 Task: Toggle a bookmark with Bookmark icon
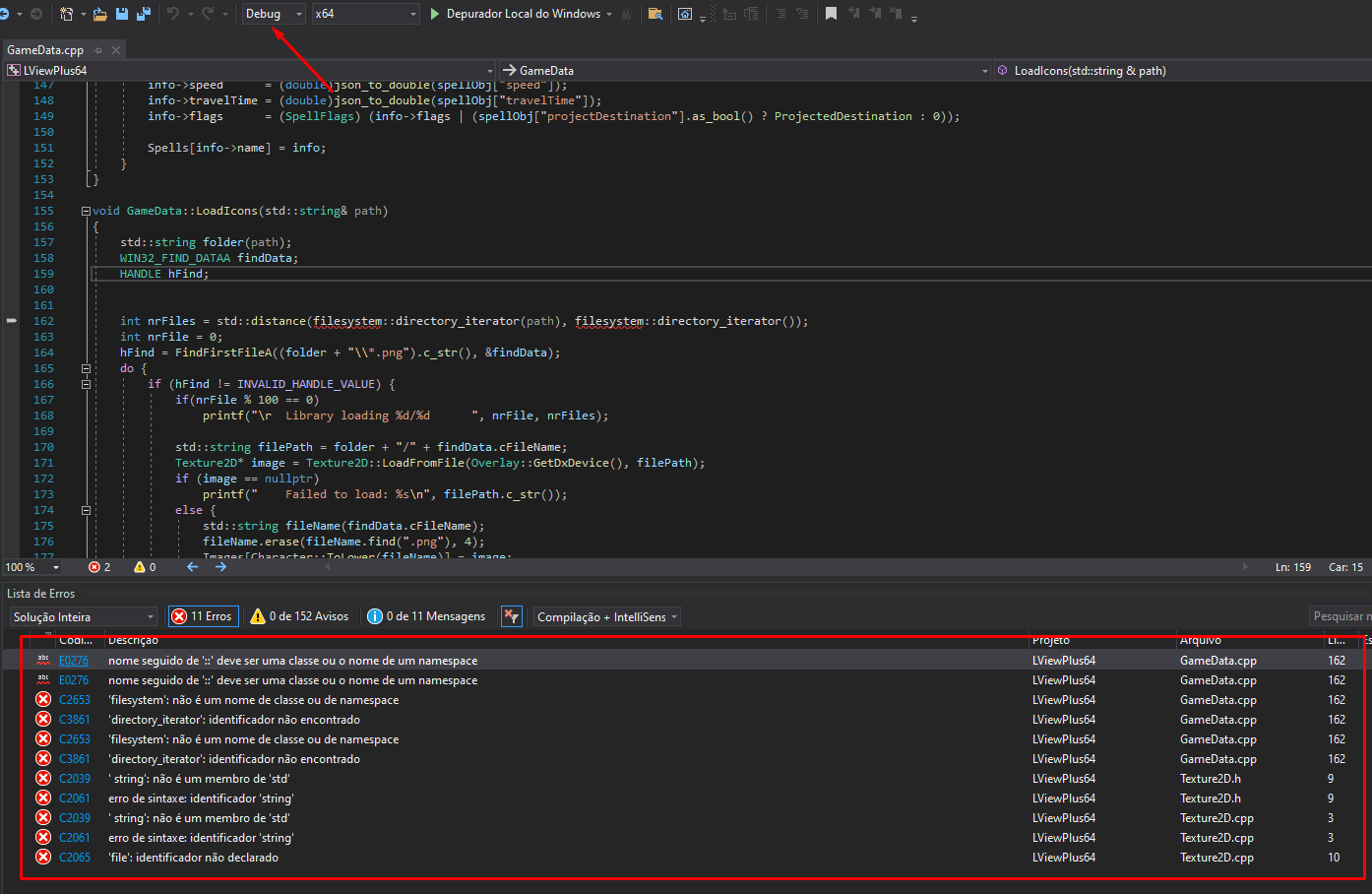point(831,14)
